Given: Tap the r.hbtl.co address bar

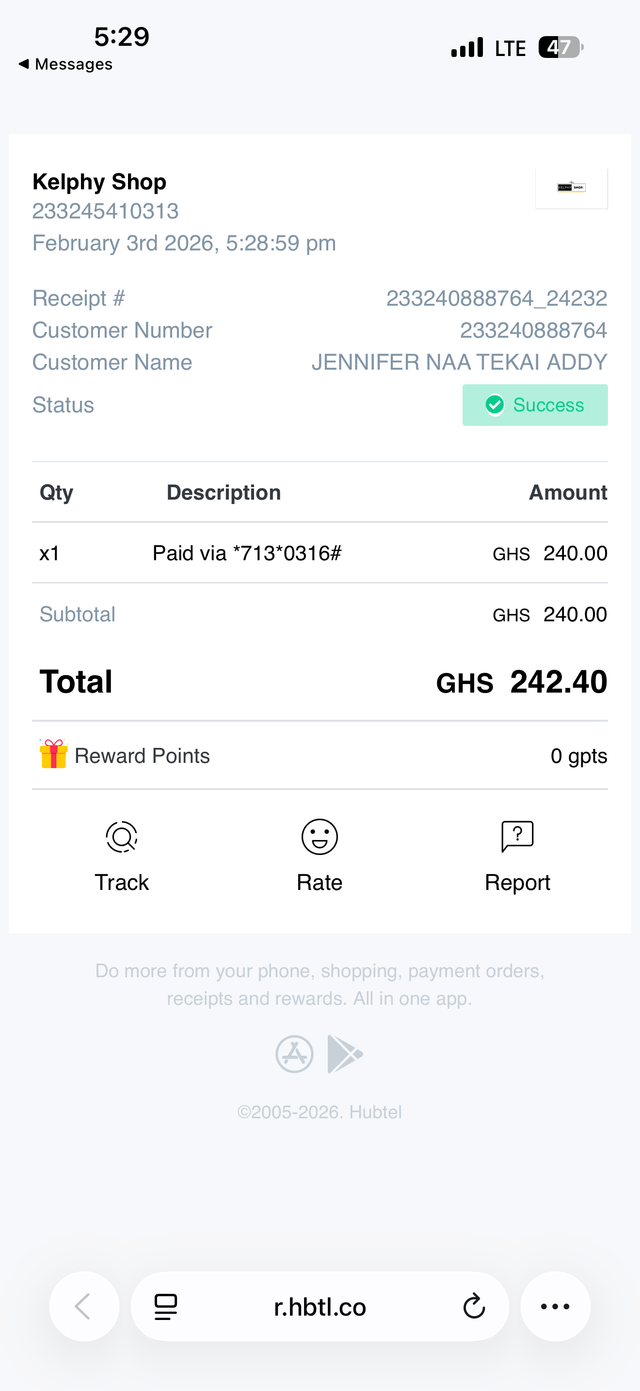Looking at the screenshot, I should coord(320,1306).
